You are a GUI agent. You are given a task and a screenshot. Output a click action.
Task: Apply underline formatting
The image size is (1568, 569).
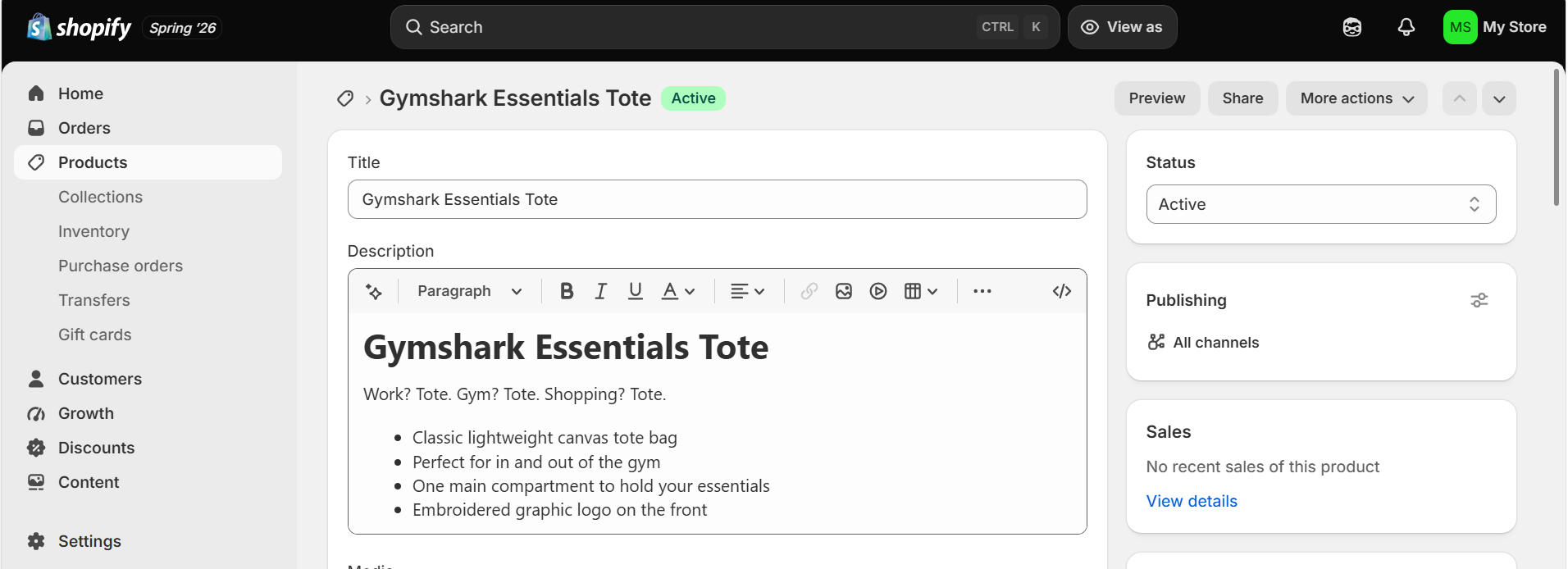(636, 291)
